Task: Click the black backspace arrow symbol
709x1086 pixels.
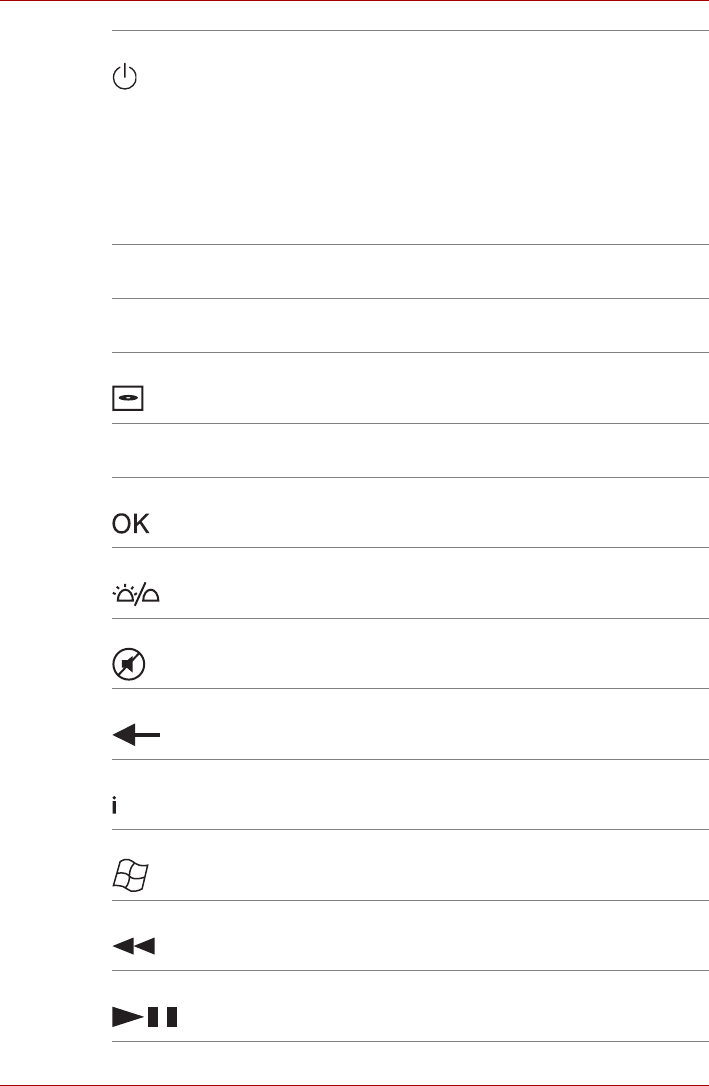Action: tap(134, 736)
